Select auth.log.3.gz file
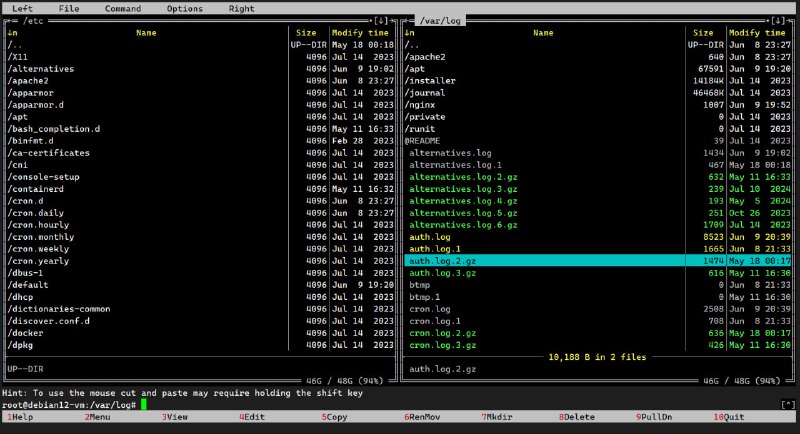800x434 pixels. pyautogui.click(x=544, y=272)
